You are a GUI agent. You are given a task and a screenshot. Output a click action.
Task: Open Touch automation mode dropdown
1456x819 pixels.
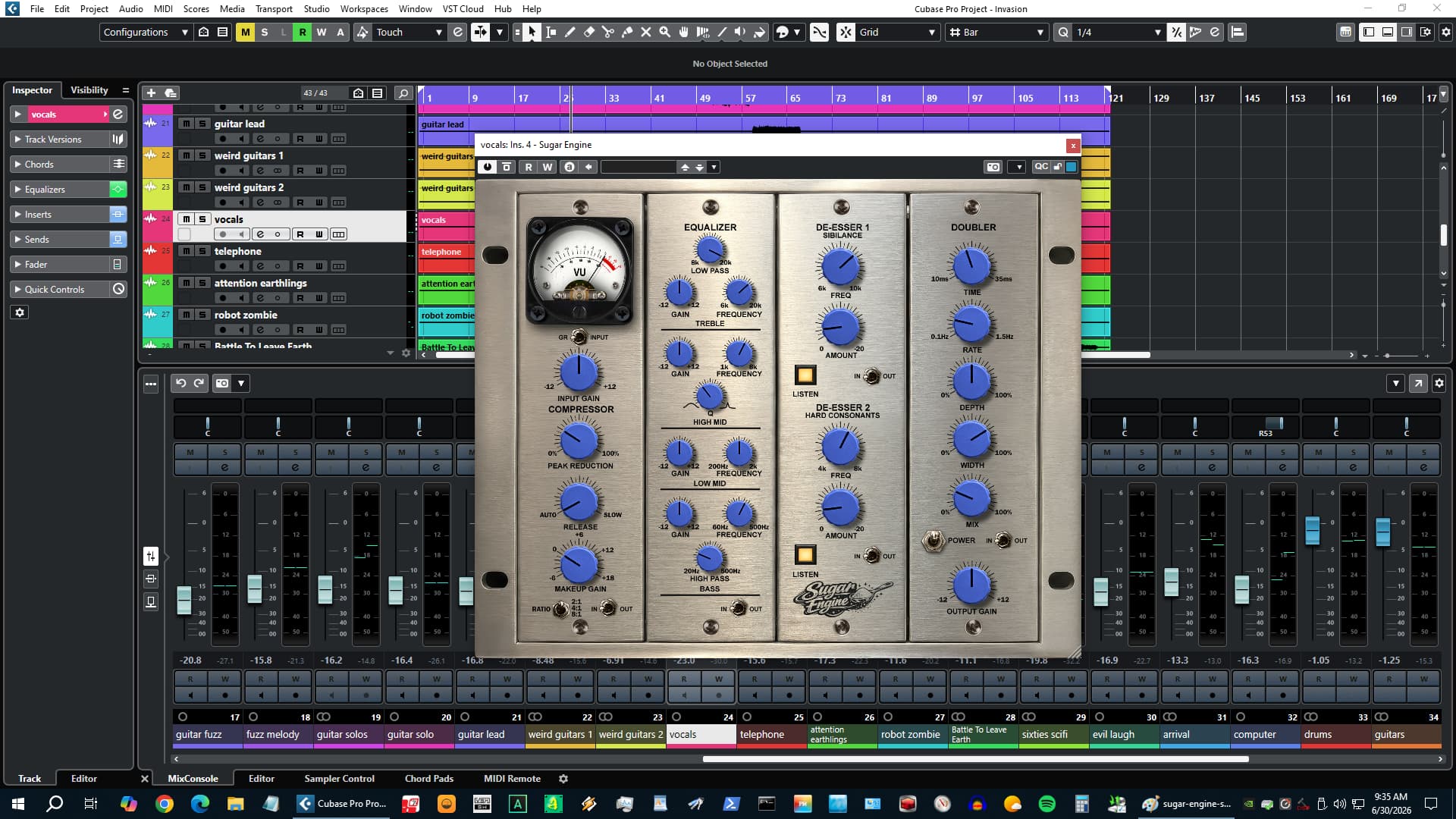click(x=409, y=32)
